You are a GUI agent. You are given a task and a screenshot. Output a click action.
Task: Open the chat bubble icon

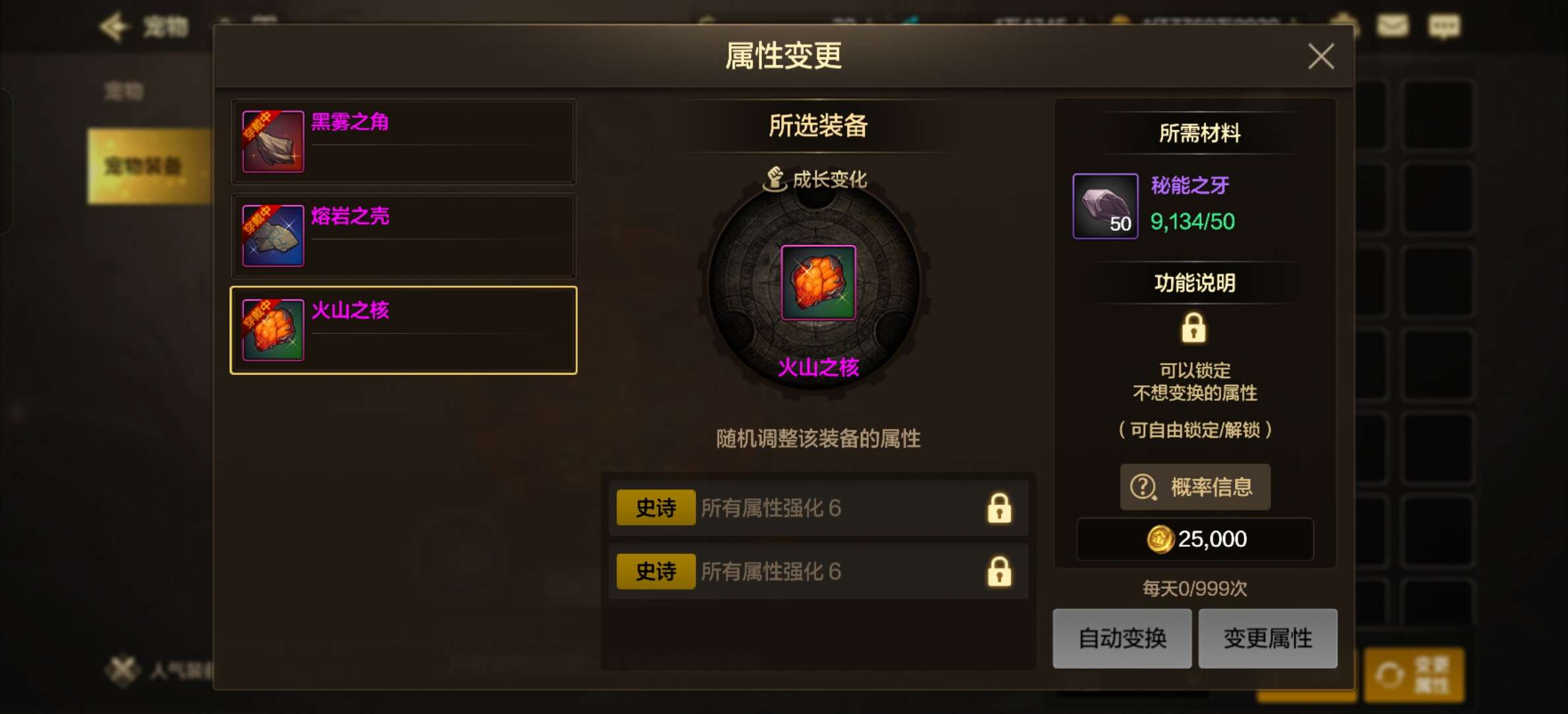point(1444,26)
